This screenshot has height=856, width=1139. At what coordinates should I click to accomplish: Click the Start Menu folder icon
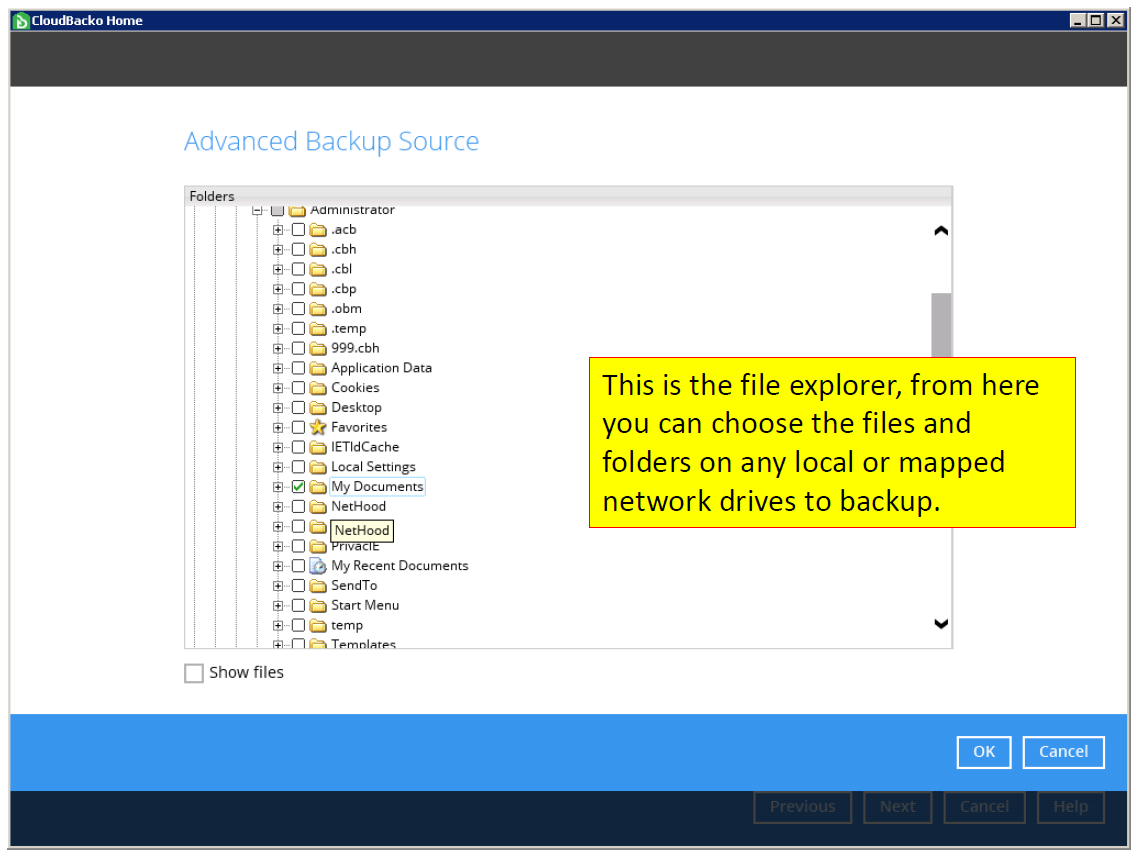318,605
